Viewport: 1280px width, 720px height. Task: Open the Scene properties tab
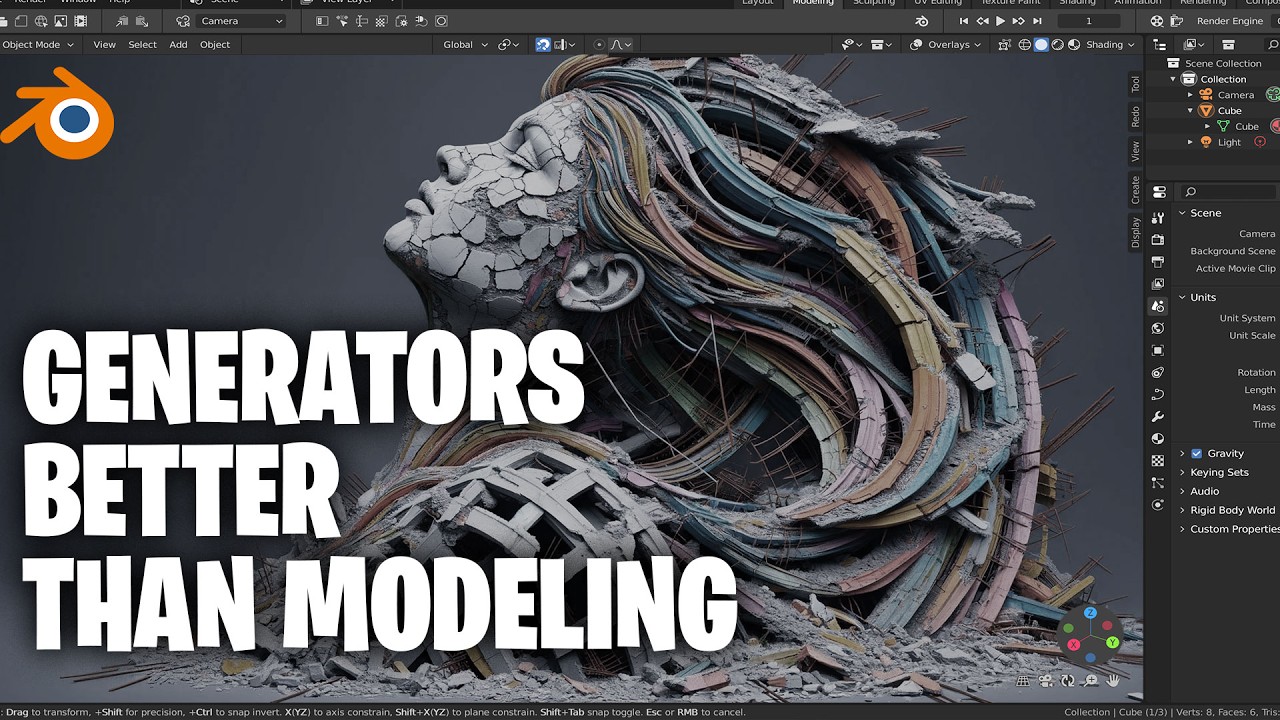coord(1158,306)
